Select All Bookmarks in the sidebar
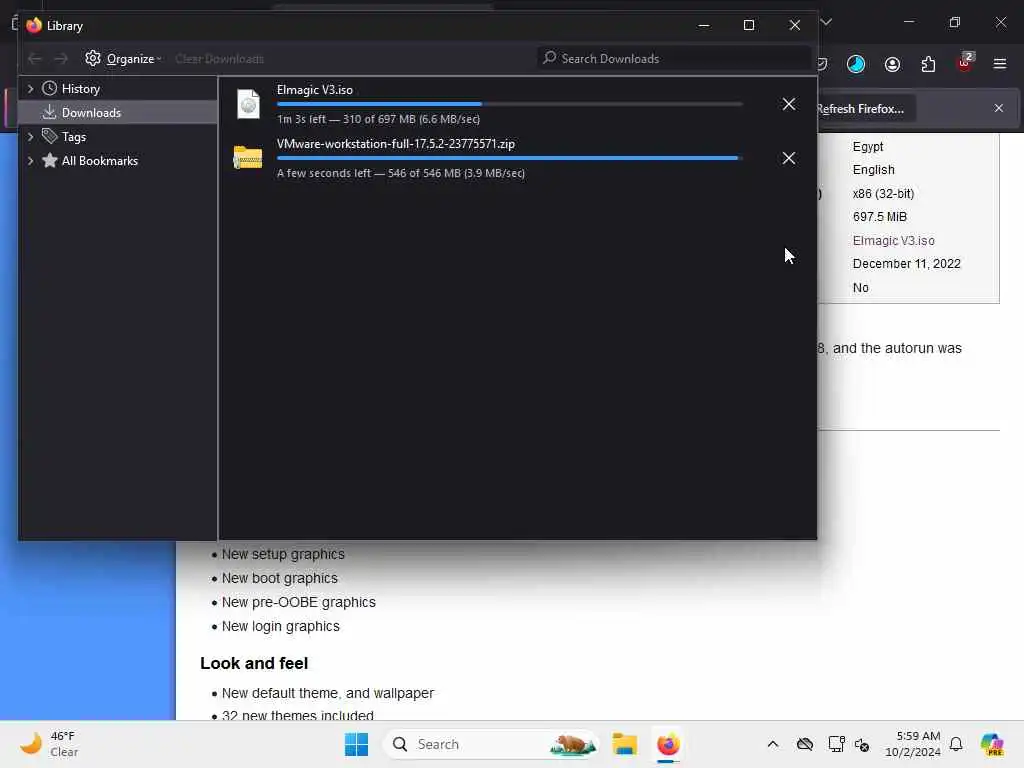Screen dimensions: 1024x768 [x=100, y=161]
